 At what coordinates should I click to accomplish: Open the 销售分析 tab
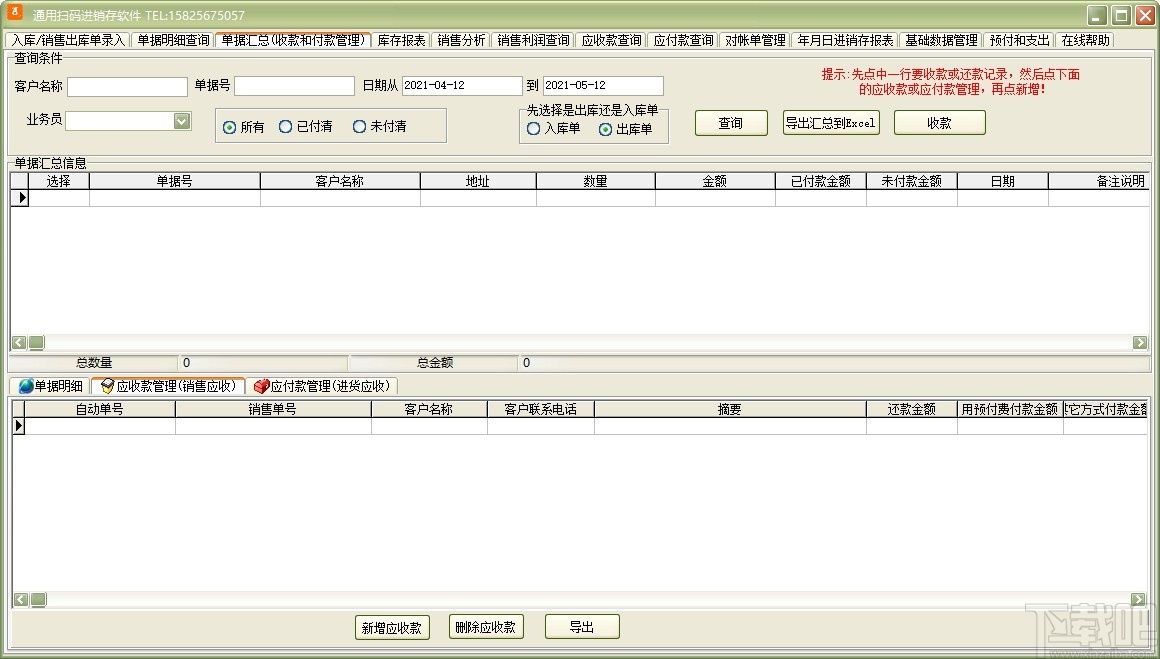tap(462, 40)
